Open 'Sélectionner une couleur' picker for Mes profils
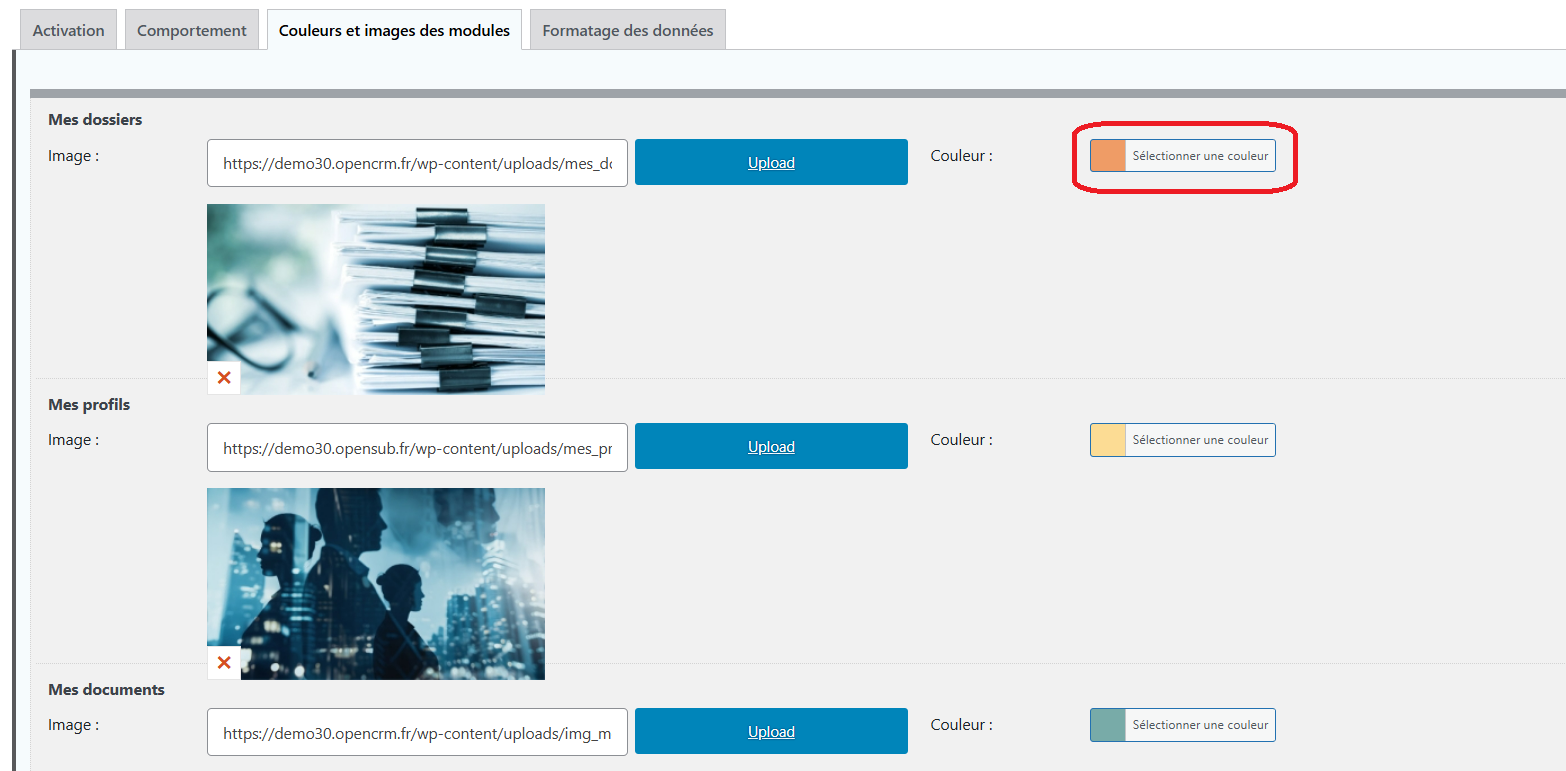This screenshot has height=771, width=1566. 1200,440
